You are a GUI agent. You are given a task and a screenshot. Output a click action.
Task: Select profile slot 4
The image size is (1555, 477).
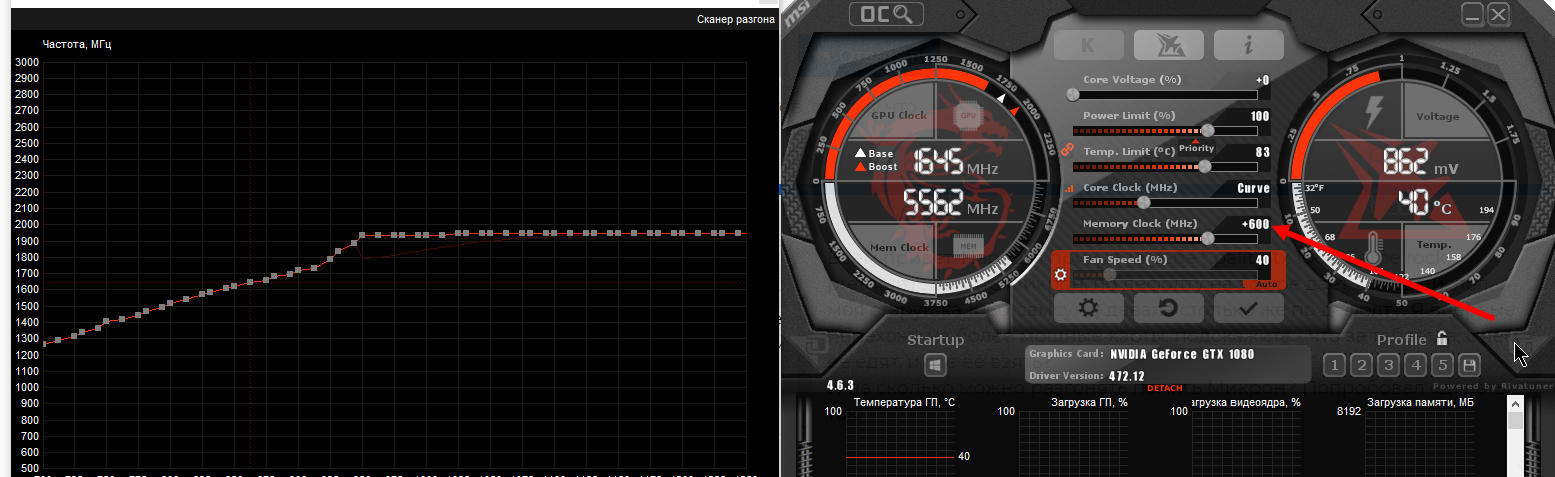point(1415,365)
